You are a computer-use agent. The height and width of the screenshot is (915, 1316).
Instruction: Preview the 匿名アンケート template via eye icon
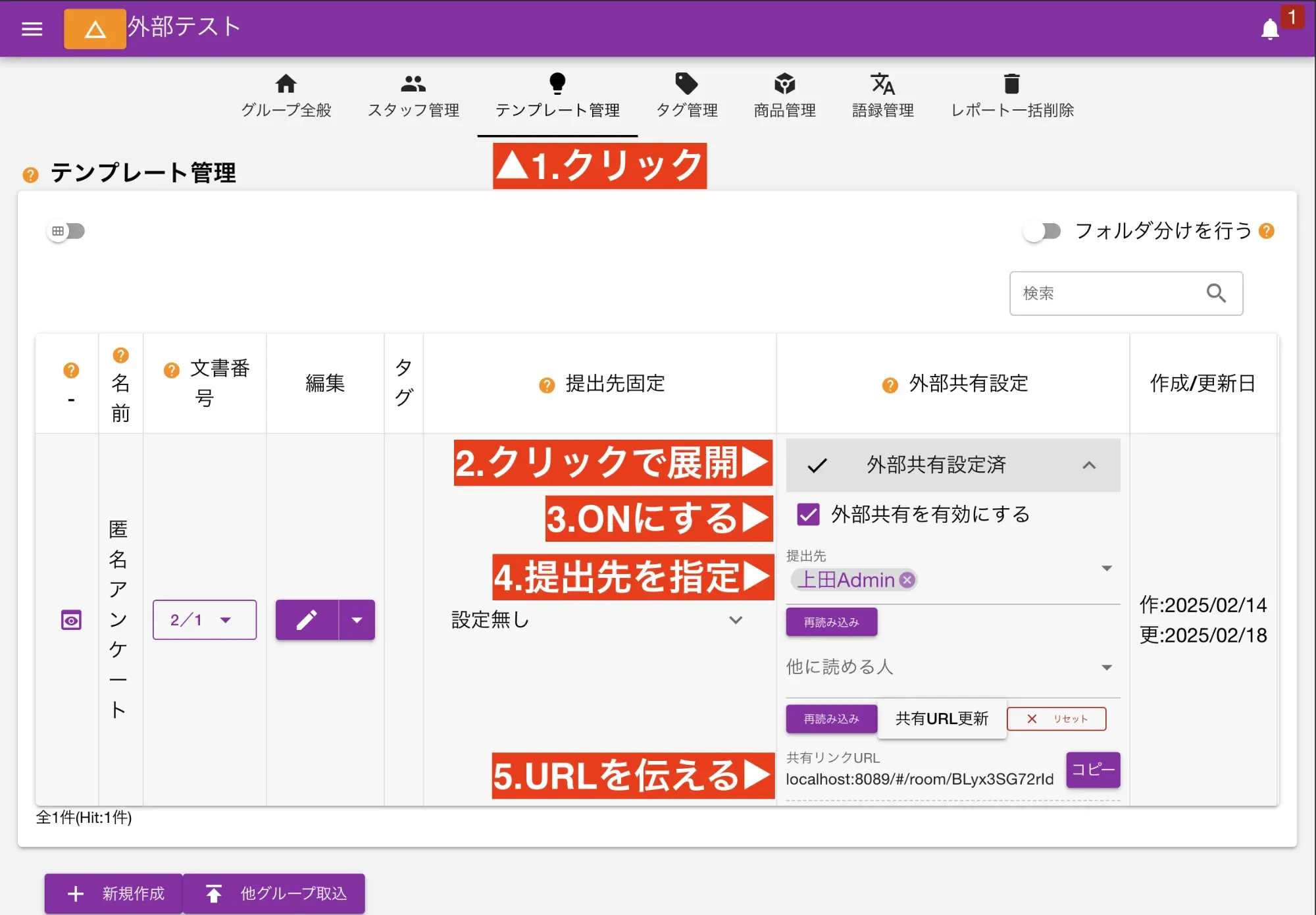(70, 619)
